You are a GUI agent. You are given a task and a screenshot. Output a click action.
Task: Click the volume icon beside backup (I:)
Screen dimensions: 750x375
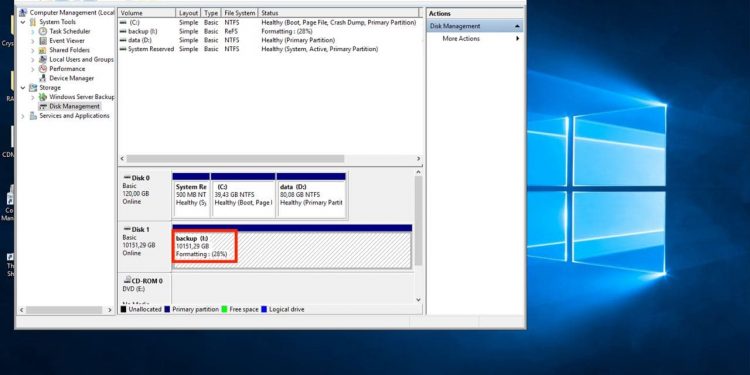pos(123,31)
